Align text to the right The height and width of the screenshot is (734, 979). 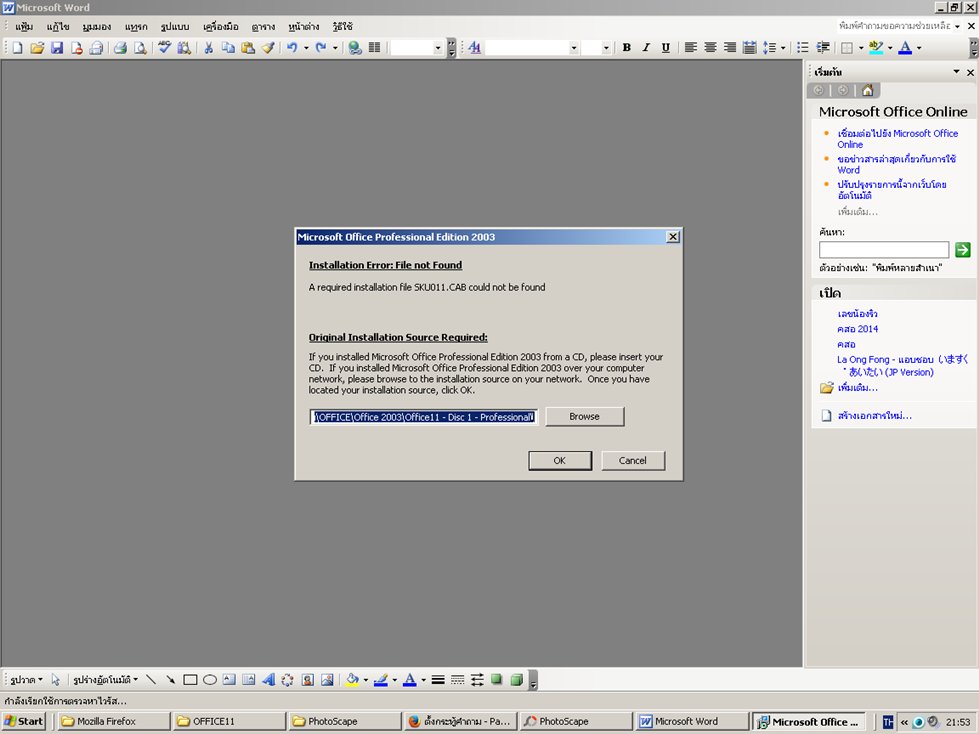[730, 47]
